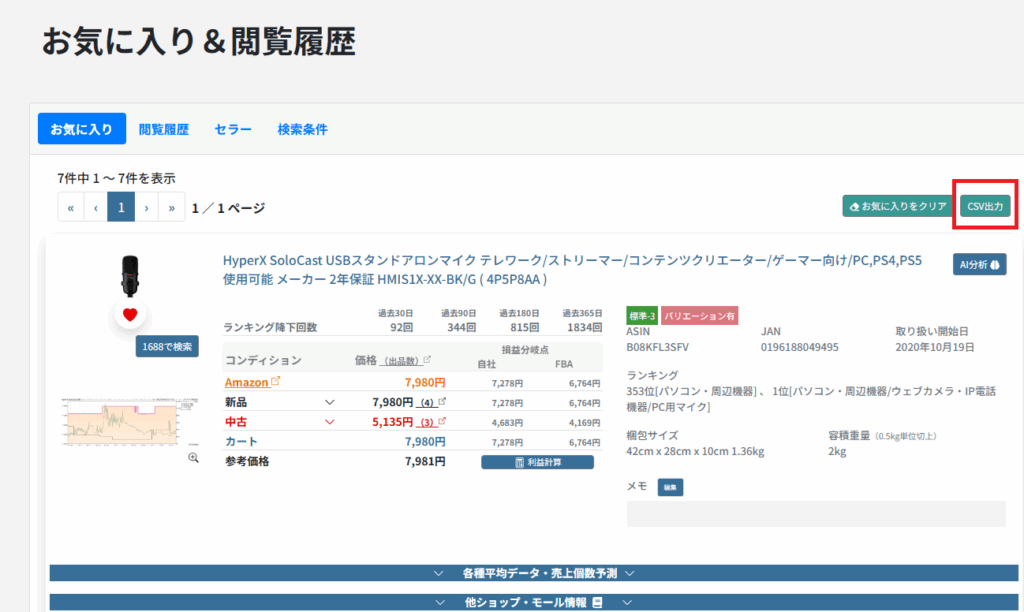Click the HyperX microphone product thumbnail
This screenshot has height=612, width=1024.
[130, 276]
